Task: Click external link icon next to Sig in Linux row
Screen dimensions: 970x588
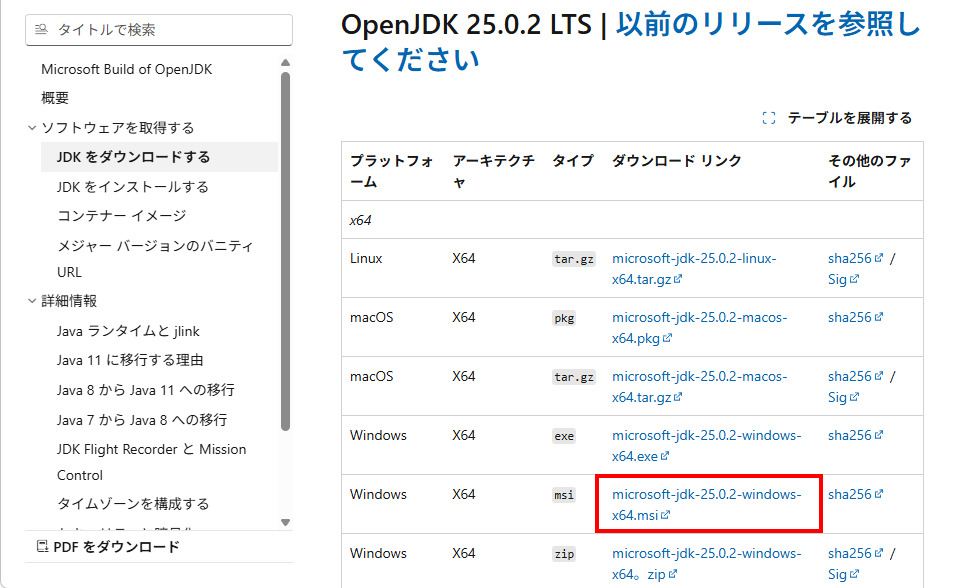Action: coord(853,277)
